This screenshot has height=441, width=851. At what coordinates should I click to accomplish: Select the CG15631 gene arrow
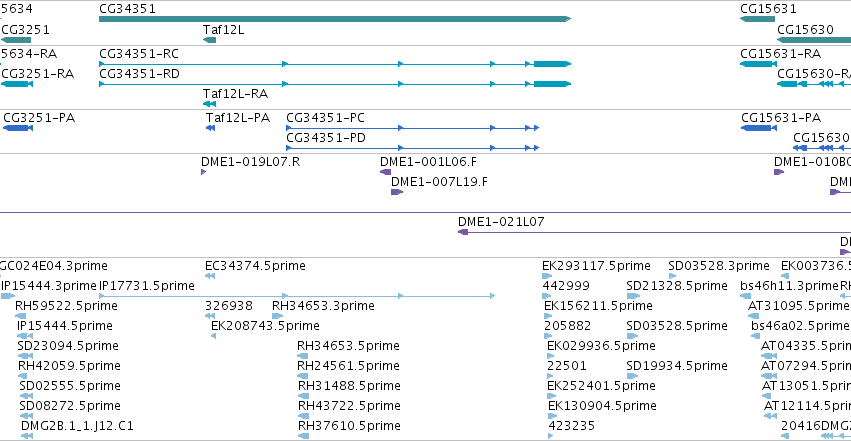click(757, 19)
